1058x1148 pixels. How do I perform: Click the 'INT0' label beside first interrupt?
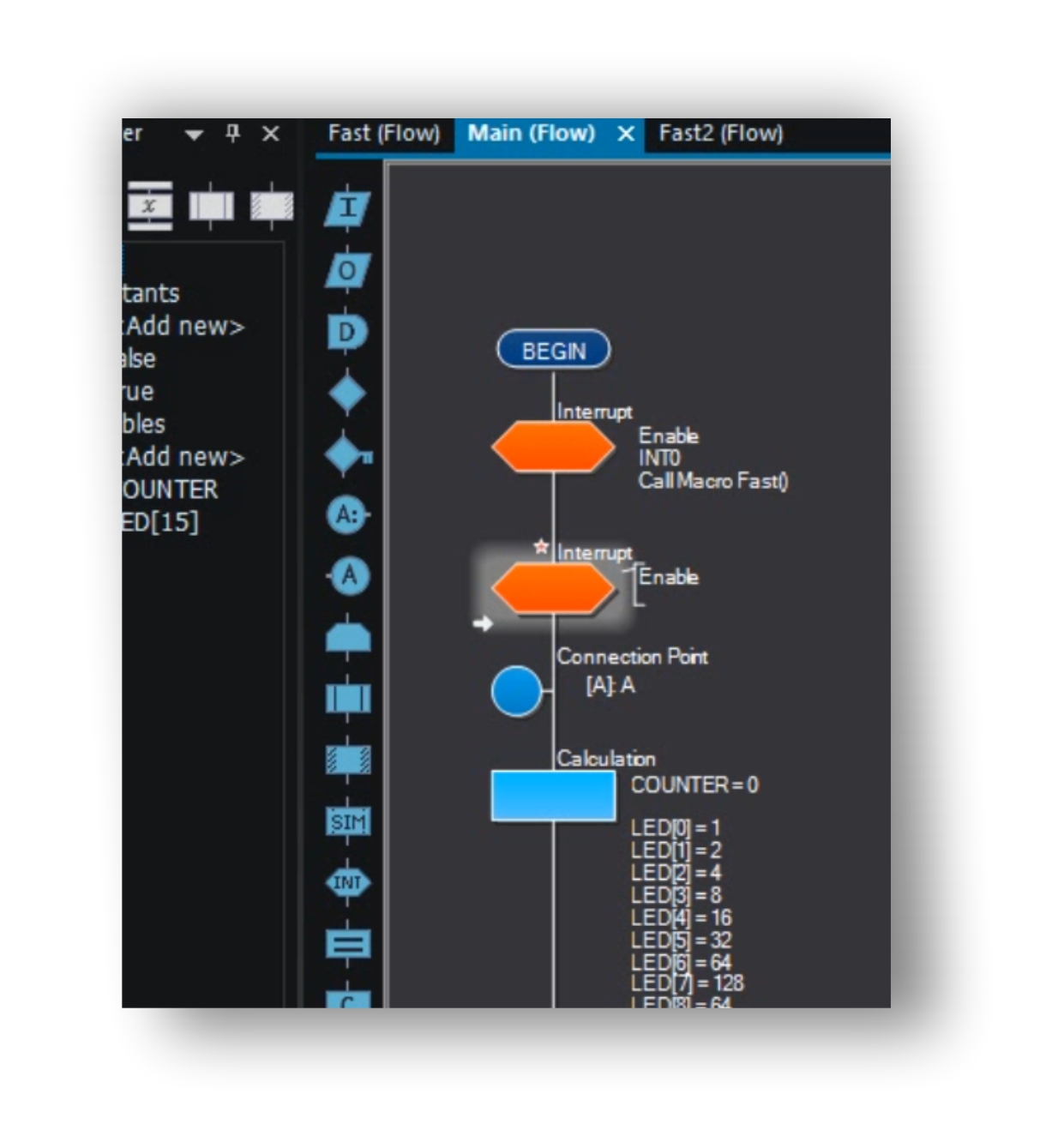(x=659, y=459)
